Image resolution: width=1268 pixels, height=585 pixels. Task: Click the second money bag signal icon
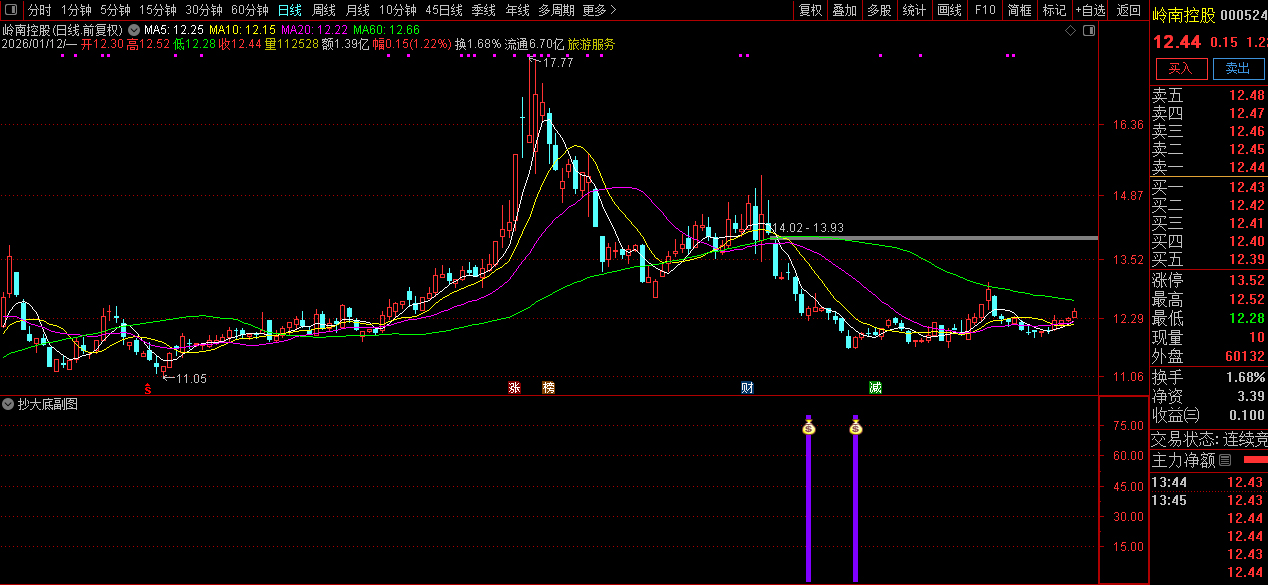855,428
